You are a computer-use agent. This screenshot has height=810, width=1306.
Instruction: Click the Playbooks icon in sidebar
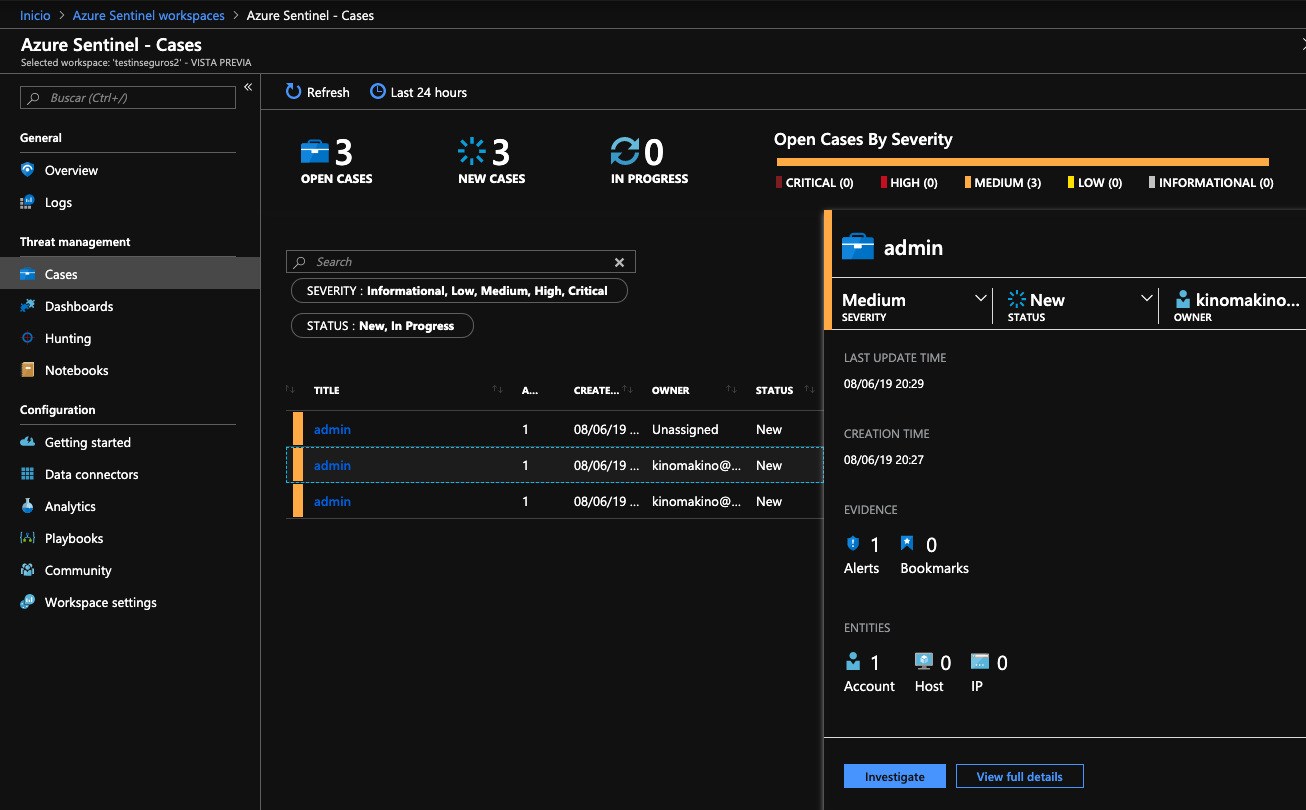27,538
